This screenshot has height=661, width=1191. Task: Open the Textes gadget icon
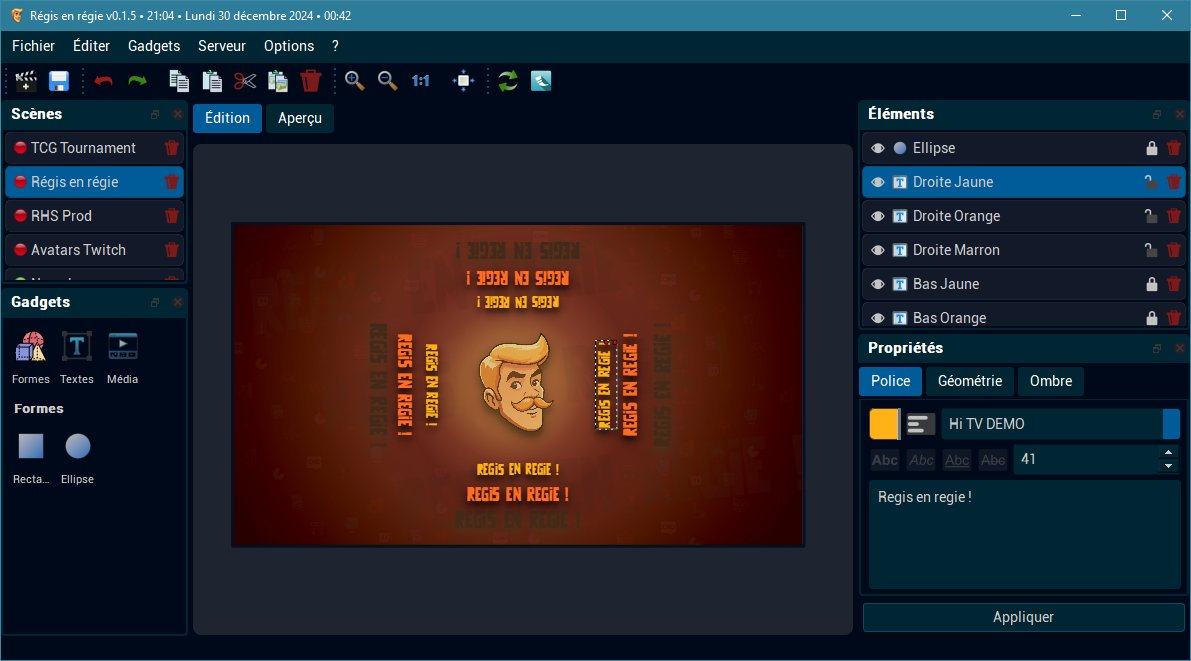click(x=77, y=347)
